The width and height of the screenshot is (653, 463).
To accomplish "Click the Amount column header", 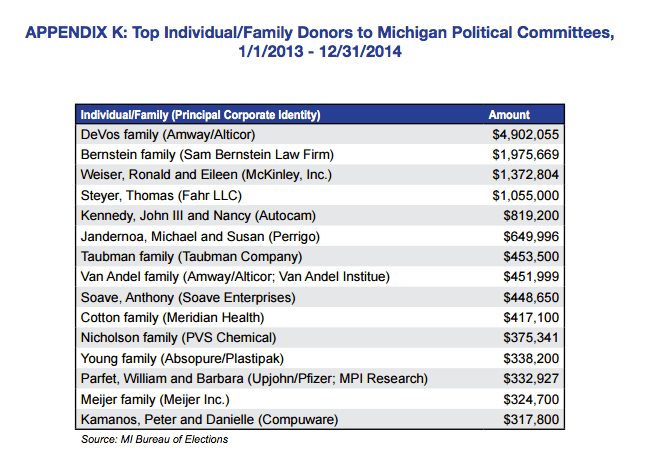I will (x=508, y=115).
